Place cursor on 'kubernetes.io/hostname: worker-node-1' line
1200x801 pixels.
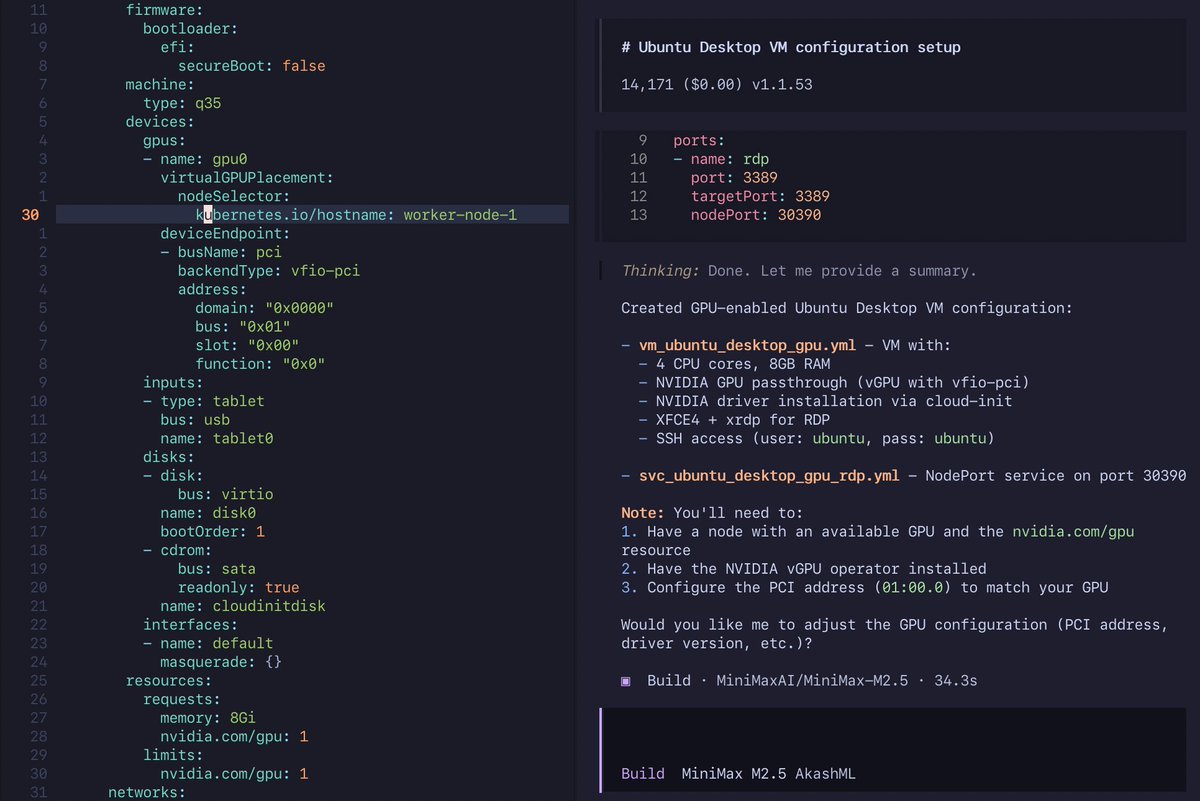[x=356, y=214]
